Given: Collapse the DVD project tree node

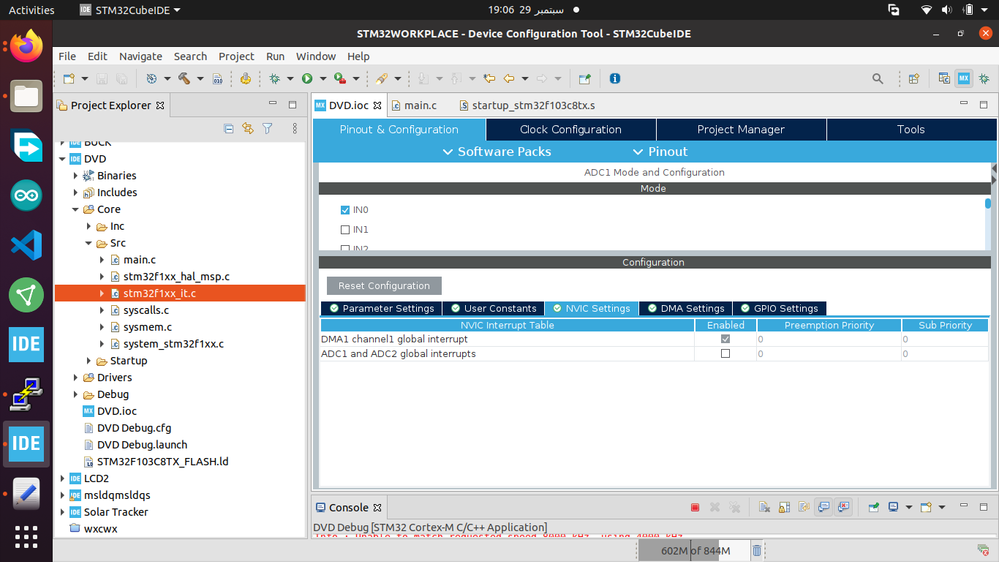Looking at the screenshot, I should click(x=62, y=159).
